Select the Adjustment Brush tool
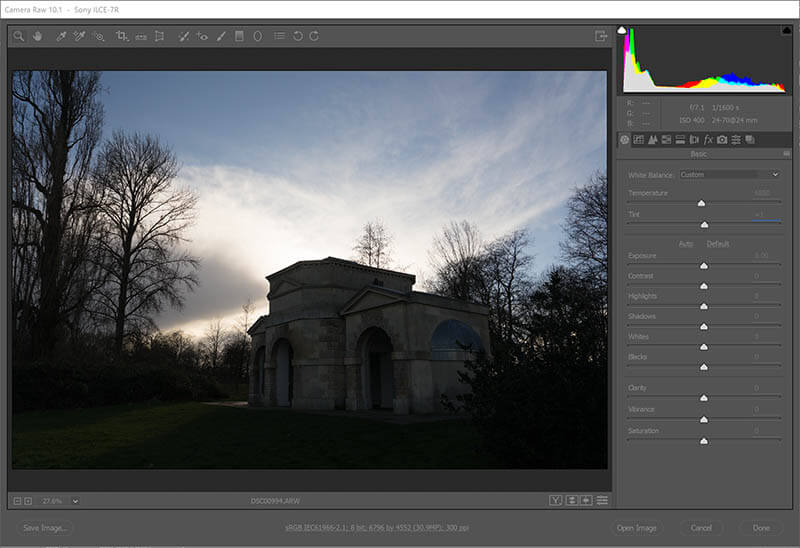The height and width of the screenshot is (548, 800). 221,36
